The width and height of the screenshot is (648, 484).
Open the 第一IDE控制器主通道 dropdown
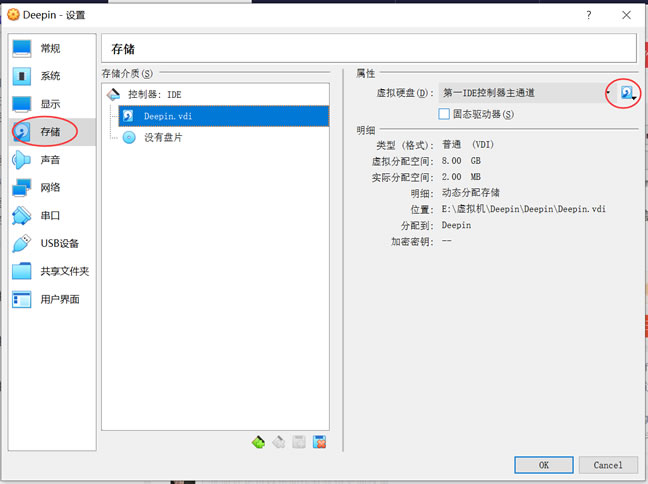pos(526,93)
